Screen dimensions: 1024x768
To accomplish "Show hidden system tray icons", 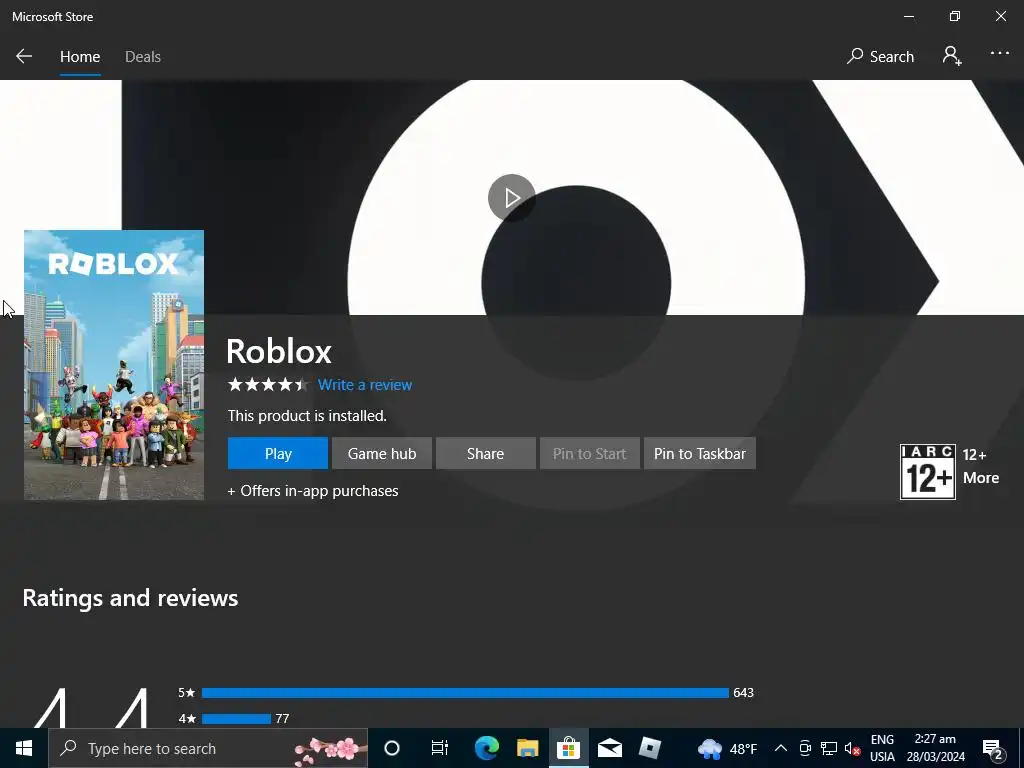I will [780, 748].
